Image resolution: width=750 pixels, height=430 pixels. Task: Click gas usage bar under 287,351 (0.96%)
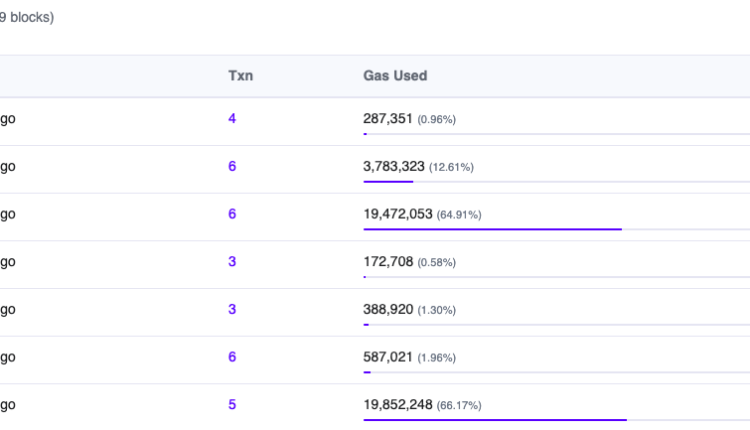click(x=556, y=133)
